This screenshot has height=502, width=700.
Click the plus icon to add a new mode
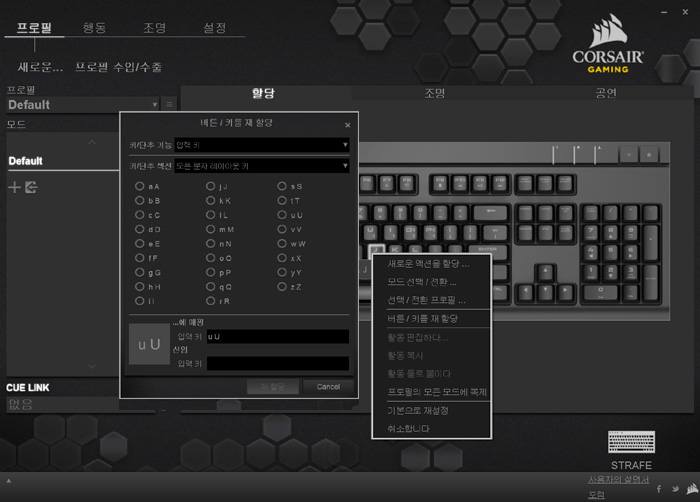point(14,187)
